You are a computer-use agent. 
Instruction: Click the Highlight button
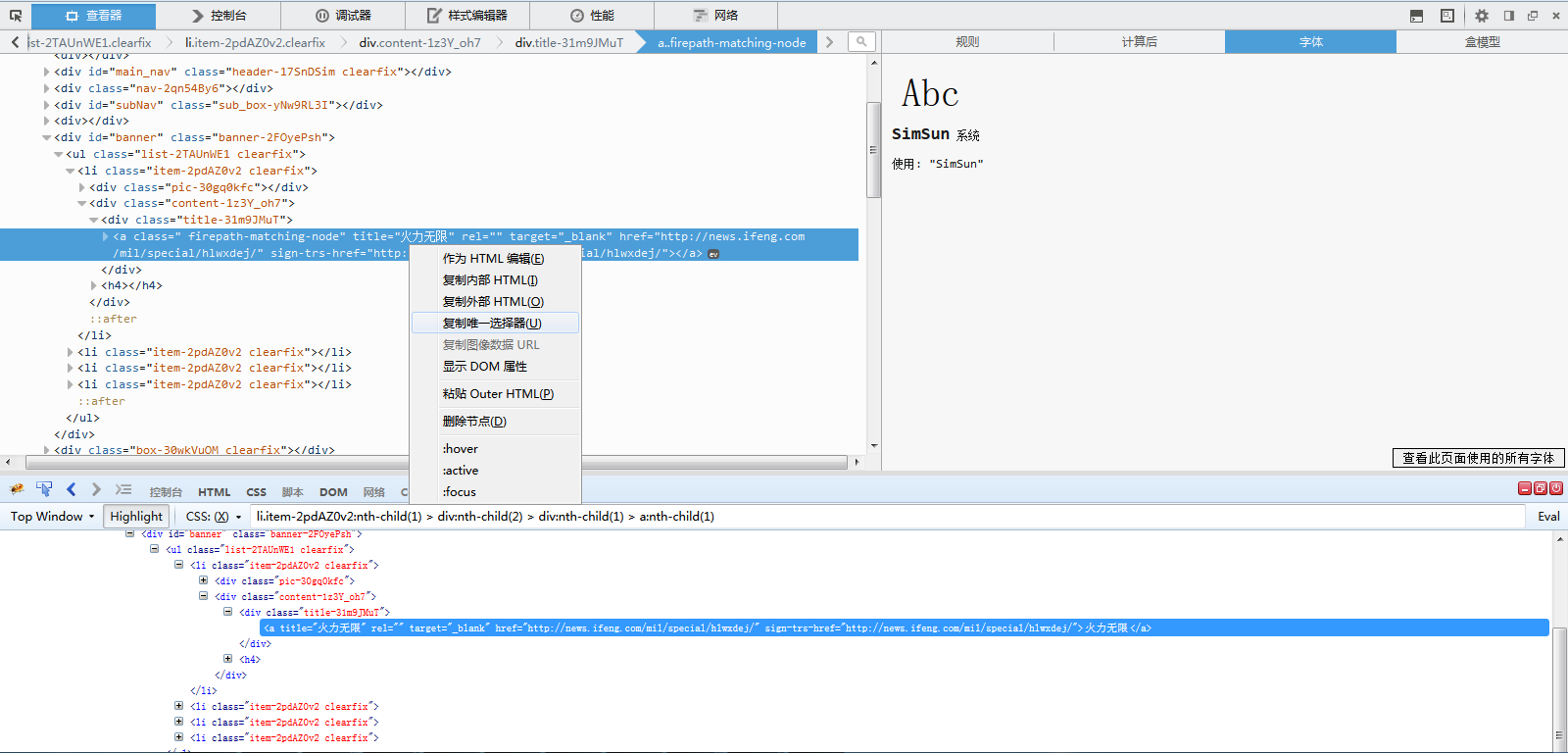click(x=136, y=517)
